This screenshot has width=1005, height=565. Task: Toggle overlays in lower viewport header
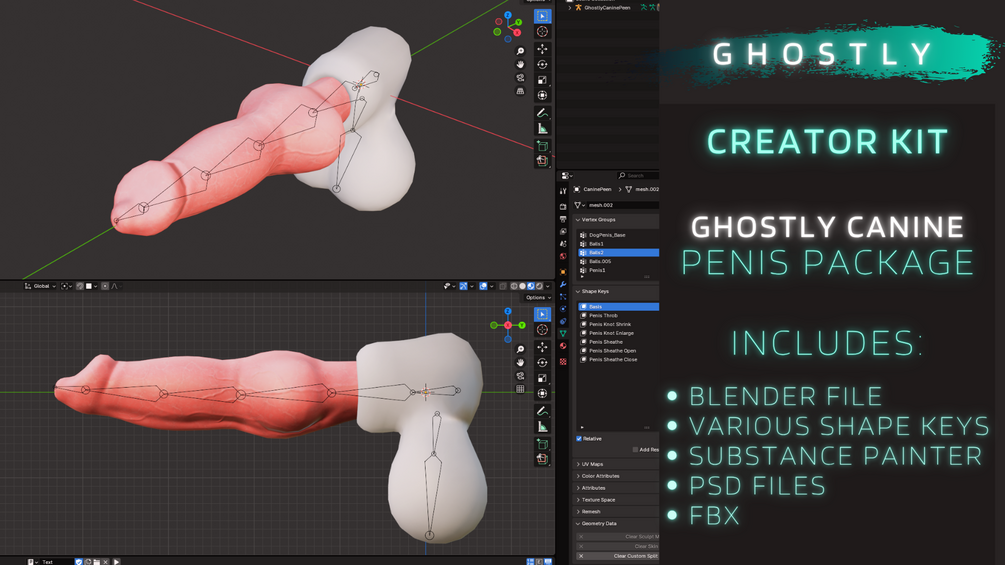point(483,286)
